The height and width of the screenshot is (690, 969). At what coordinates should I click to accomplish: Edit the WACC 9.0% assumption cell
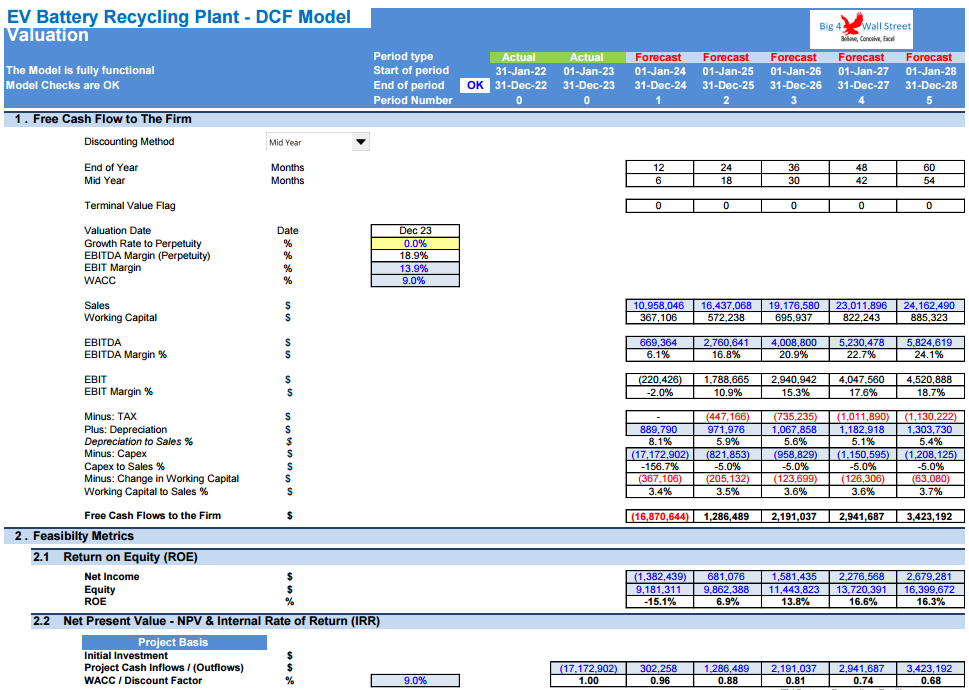(414, 280)
